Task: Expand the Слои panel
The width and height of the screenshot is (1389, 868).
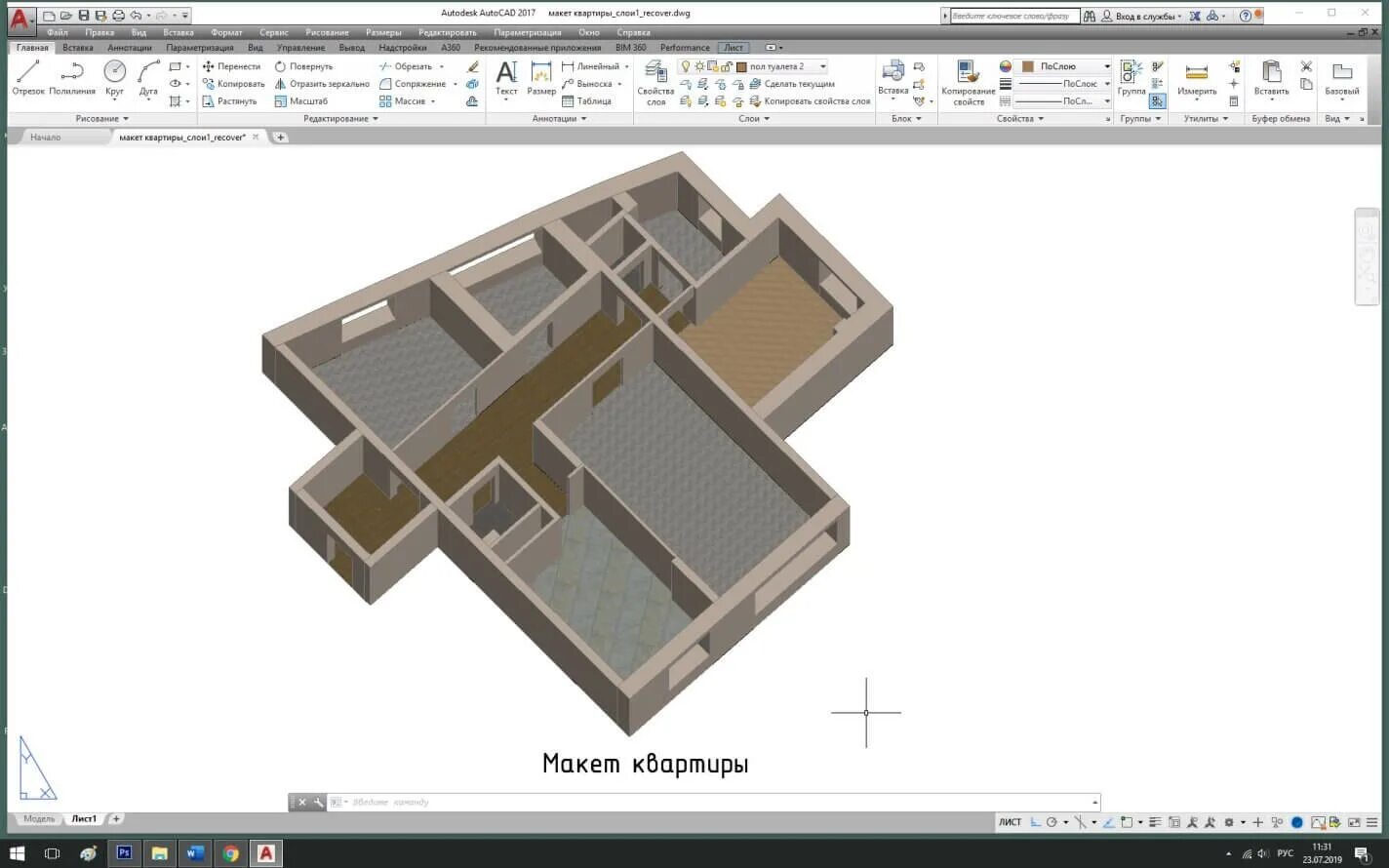Action: pos(754,119)
